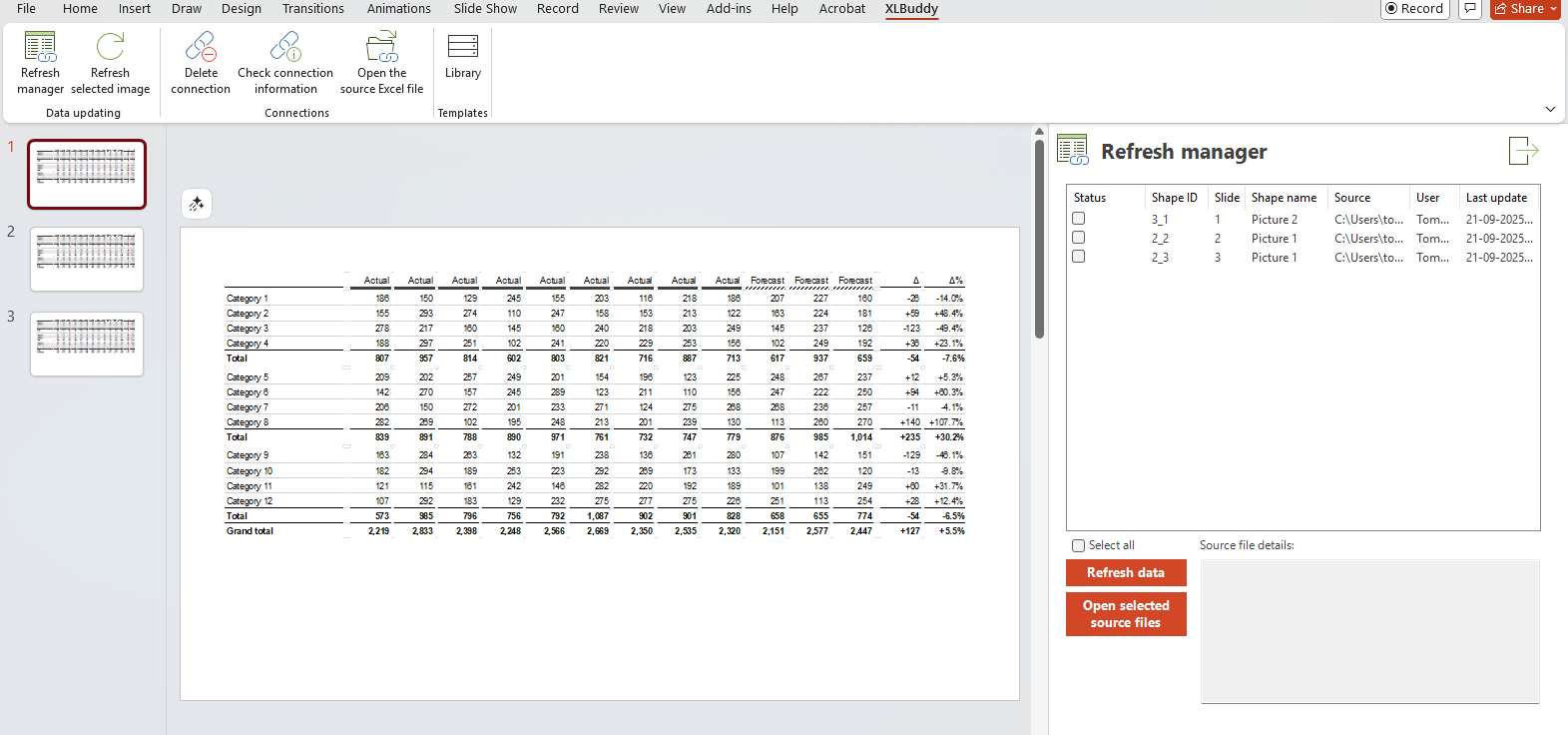Close the Refresh manager pane via exit icon
This screenshot has width=1568, height=735.
[1523, 152]
